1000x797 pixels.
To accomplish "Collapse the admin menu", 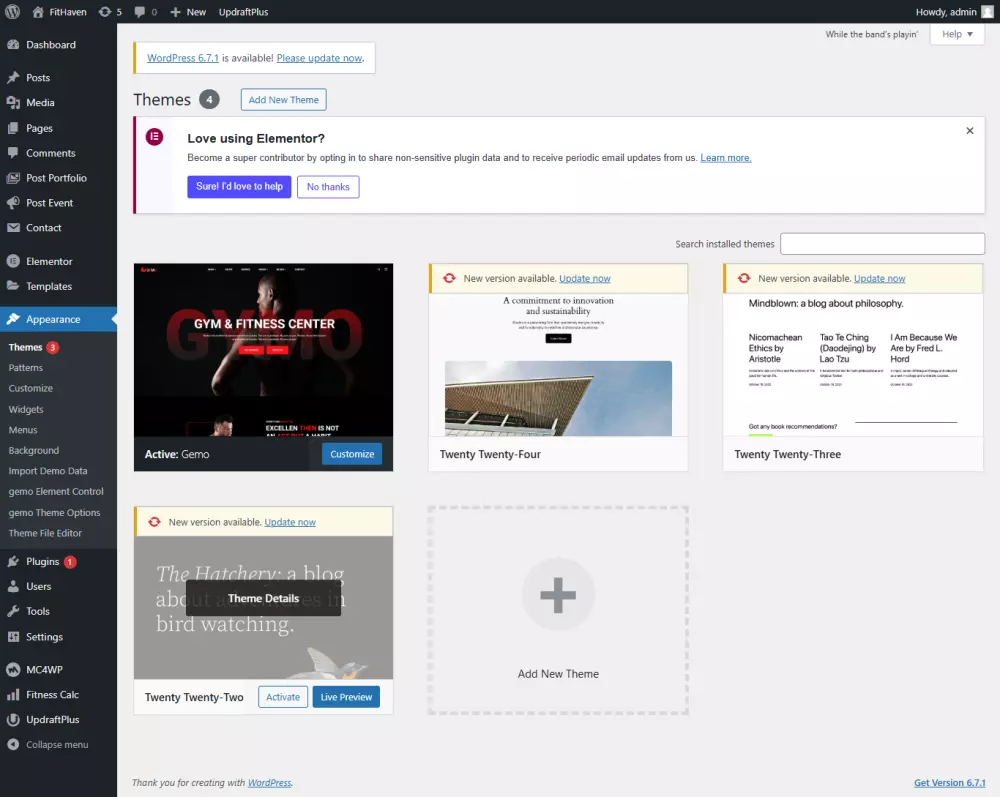I will point(48,744).
